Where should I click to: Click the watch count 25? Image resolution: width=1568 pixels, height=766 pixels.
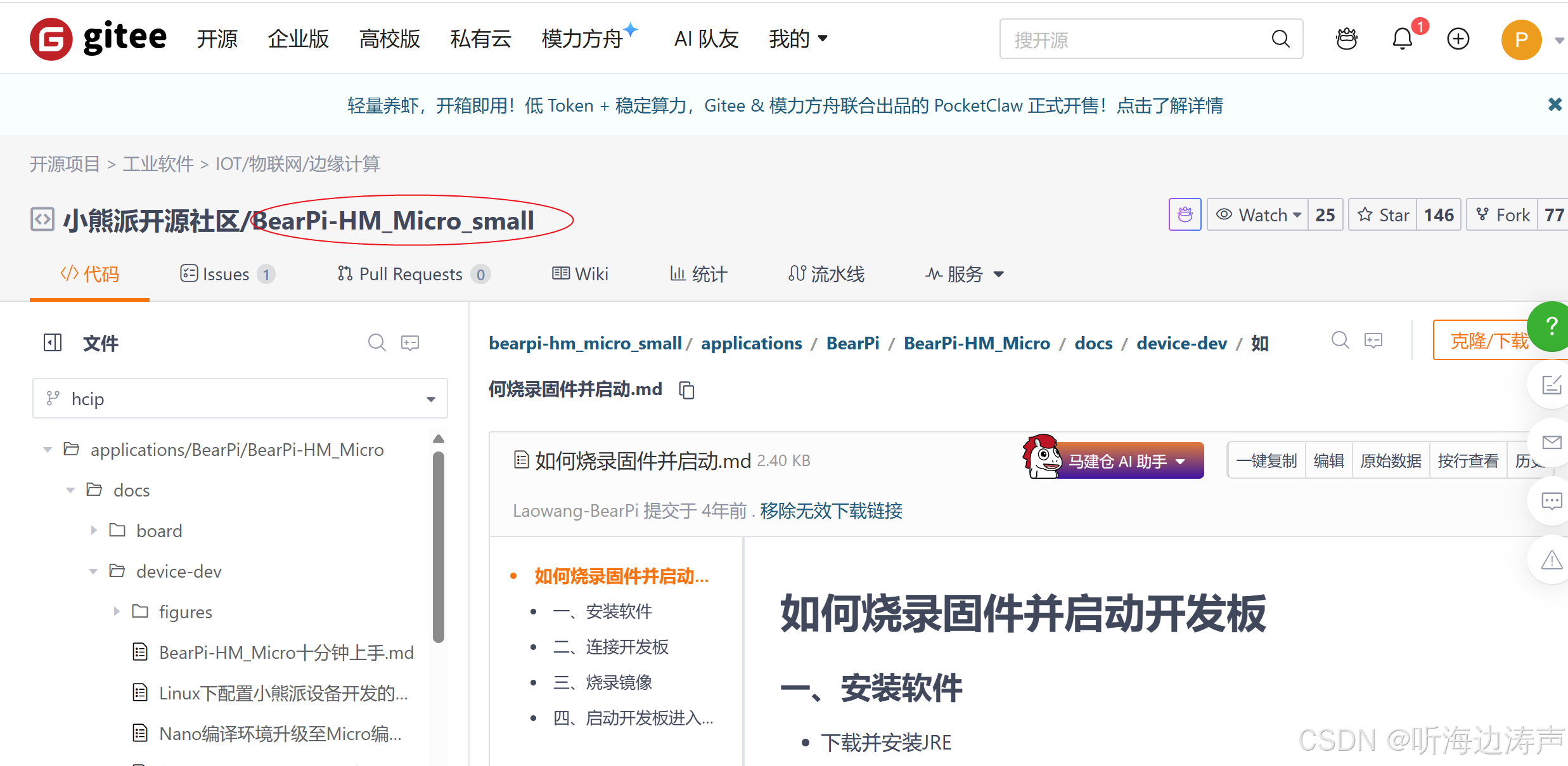click(1325, 215)
